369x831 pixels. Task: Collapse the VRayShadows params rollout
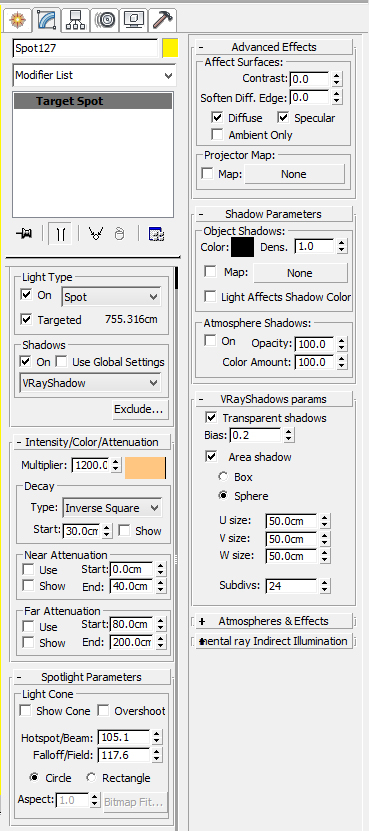point(274,399)
